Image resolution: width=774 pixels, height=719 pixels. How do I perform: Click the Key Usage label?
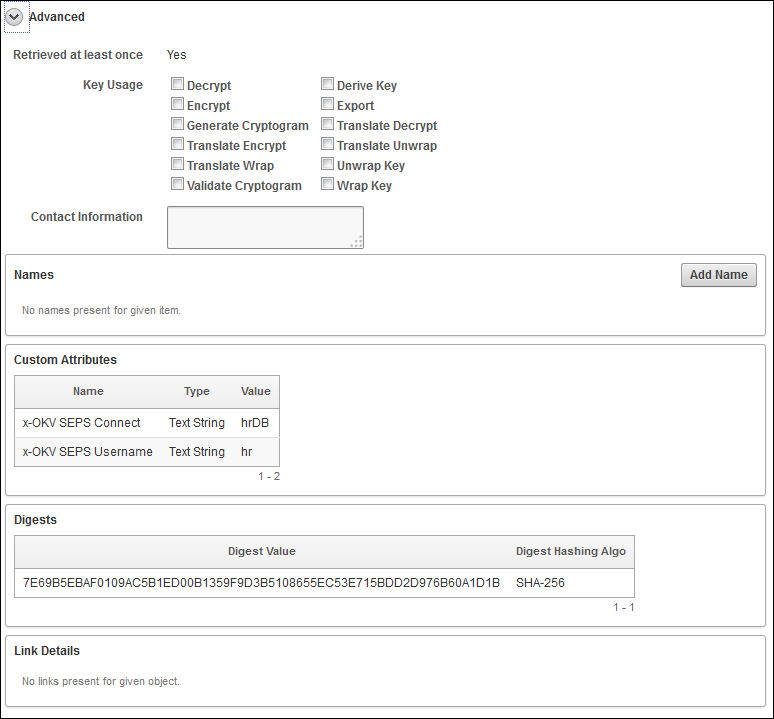click(113, 85)
